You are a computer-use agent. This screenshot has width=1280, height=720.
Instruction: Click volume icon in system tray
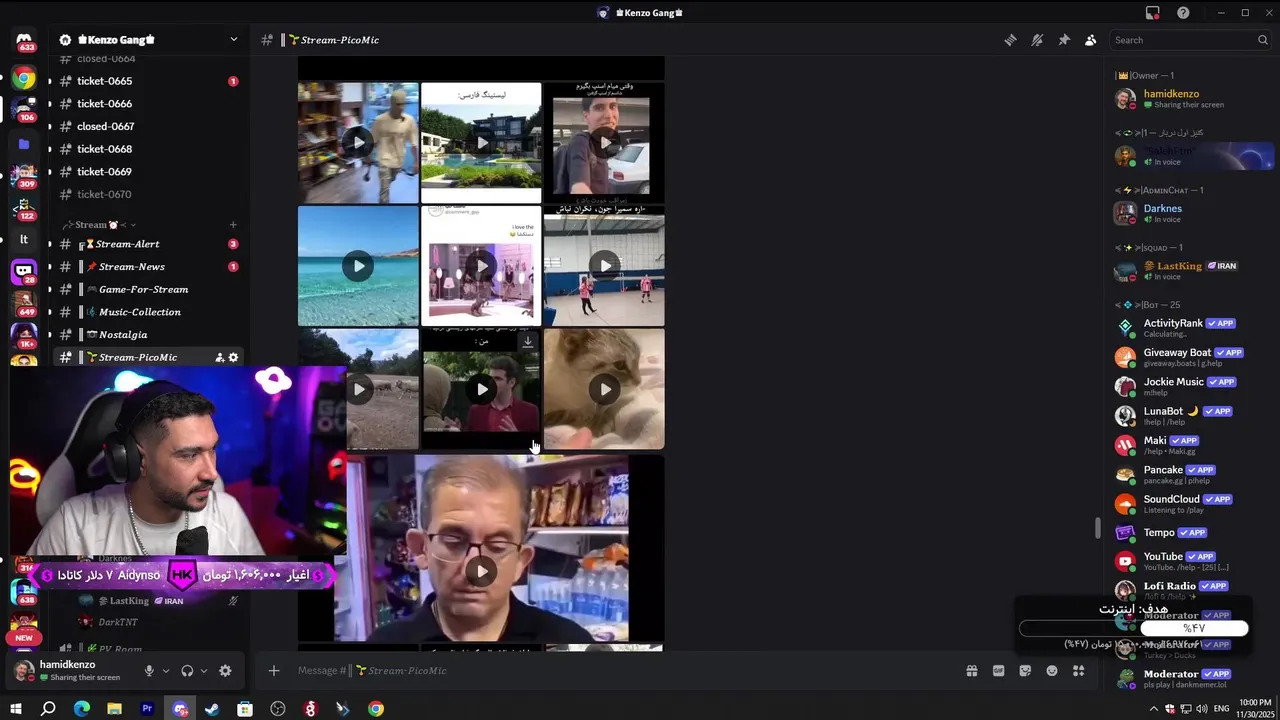pos(1202,709)
